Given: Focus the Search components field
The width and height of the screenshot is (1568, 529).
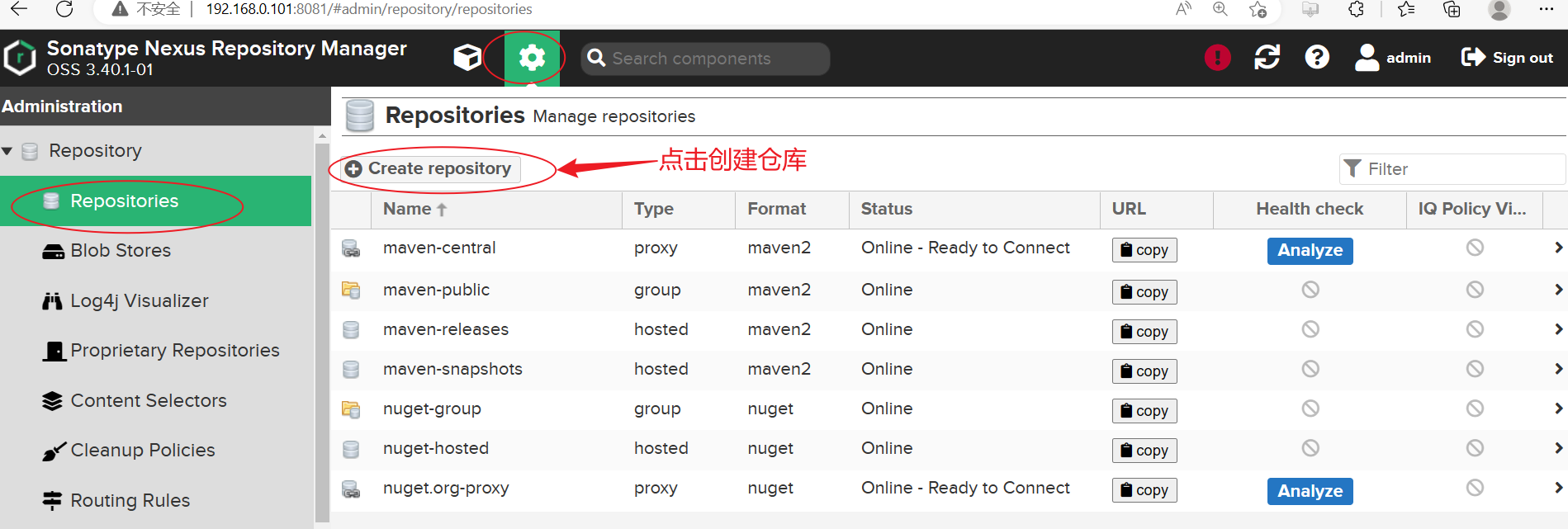Looking at the screenshot, I should coord(705,59).
